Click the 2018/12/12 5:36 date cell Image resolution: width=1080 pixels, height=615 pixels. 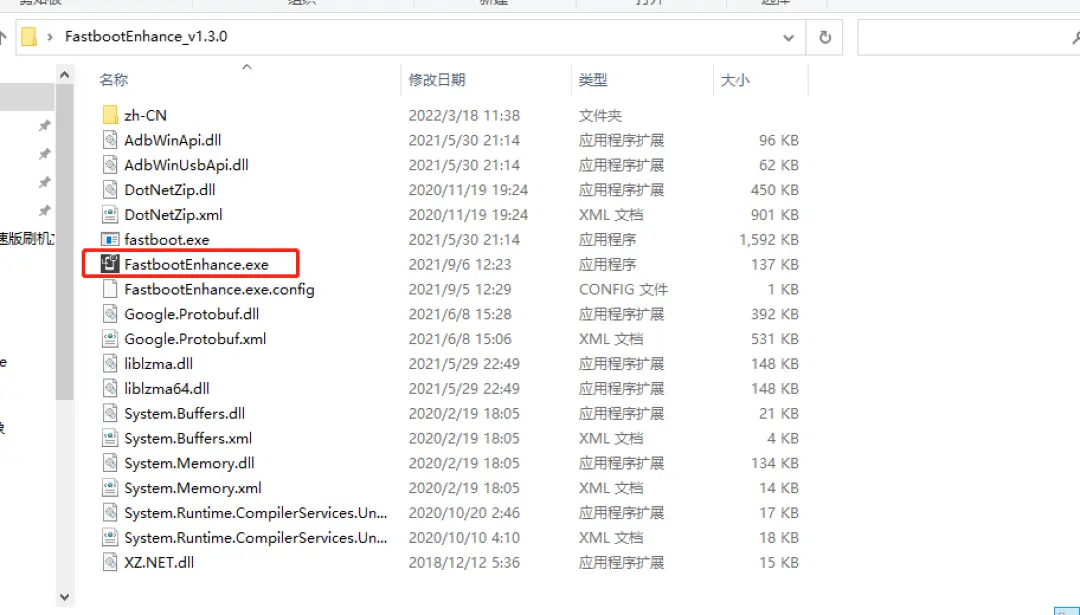pyautogui.click(x=464, y=562)
